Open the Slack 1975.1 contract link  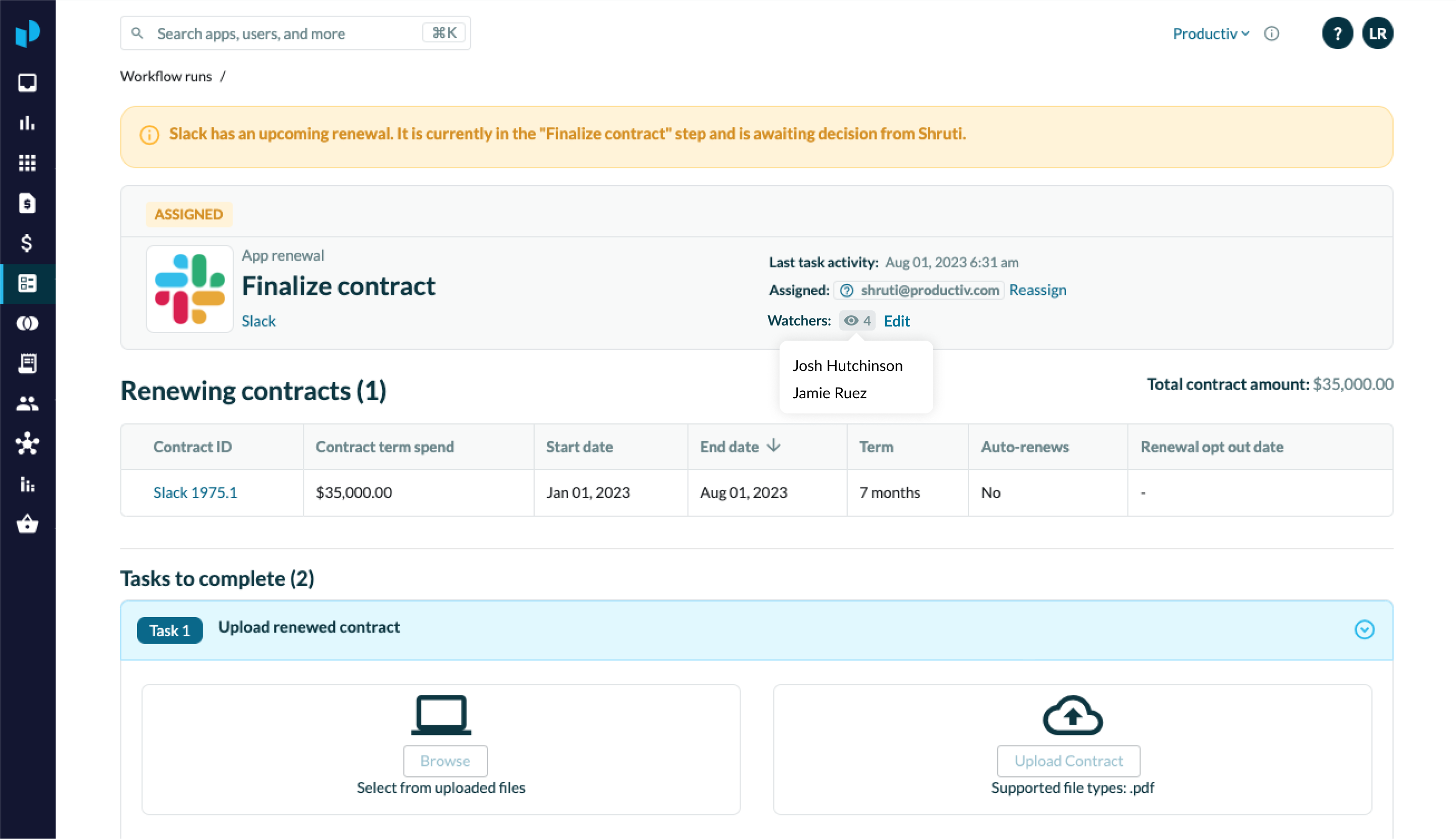tap(195, 492)
